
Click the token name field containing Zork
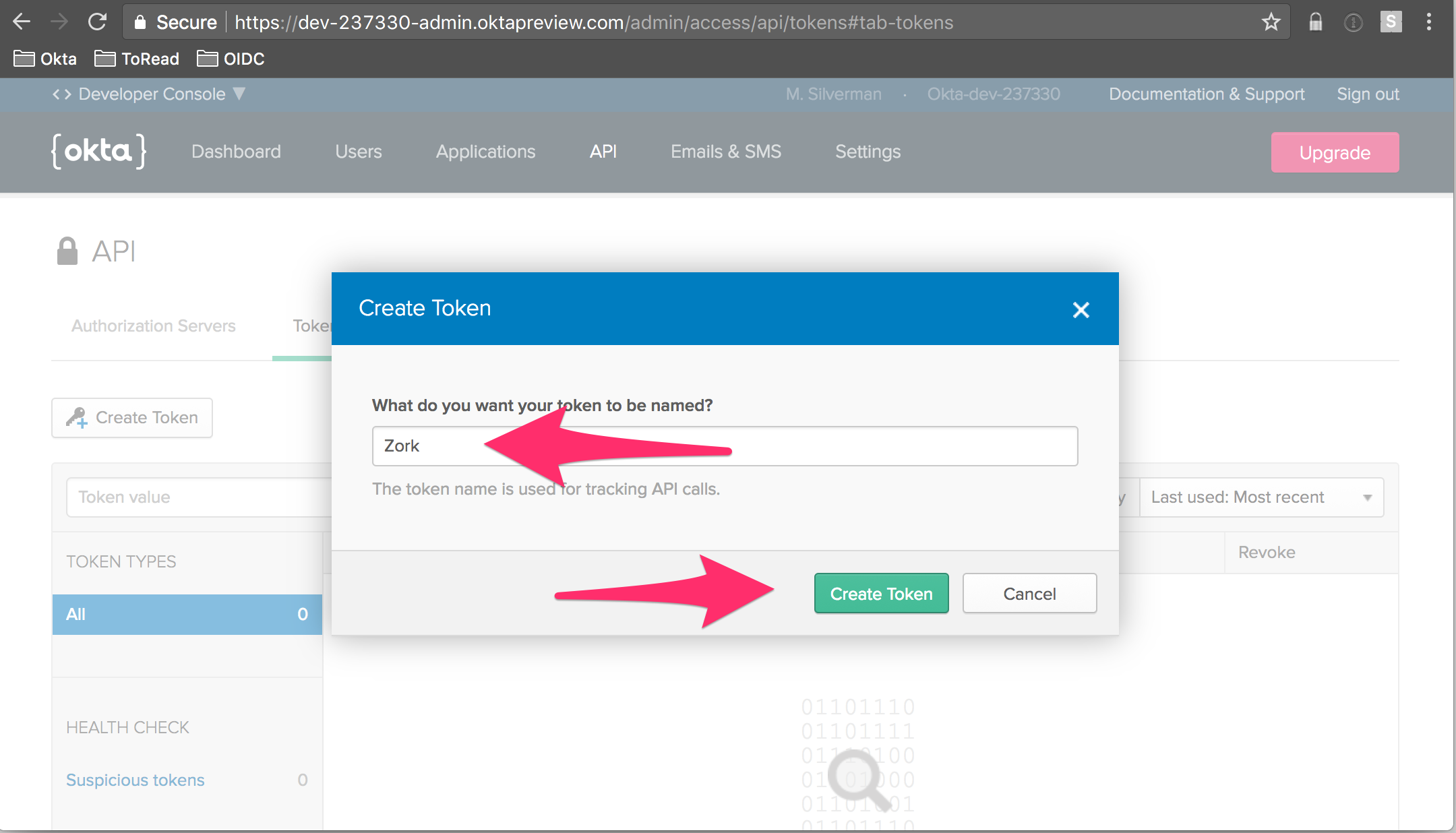point(725,446)
